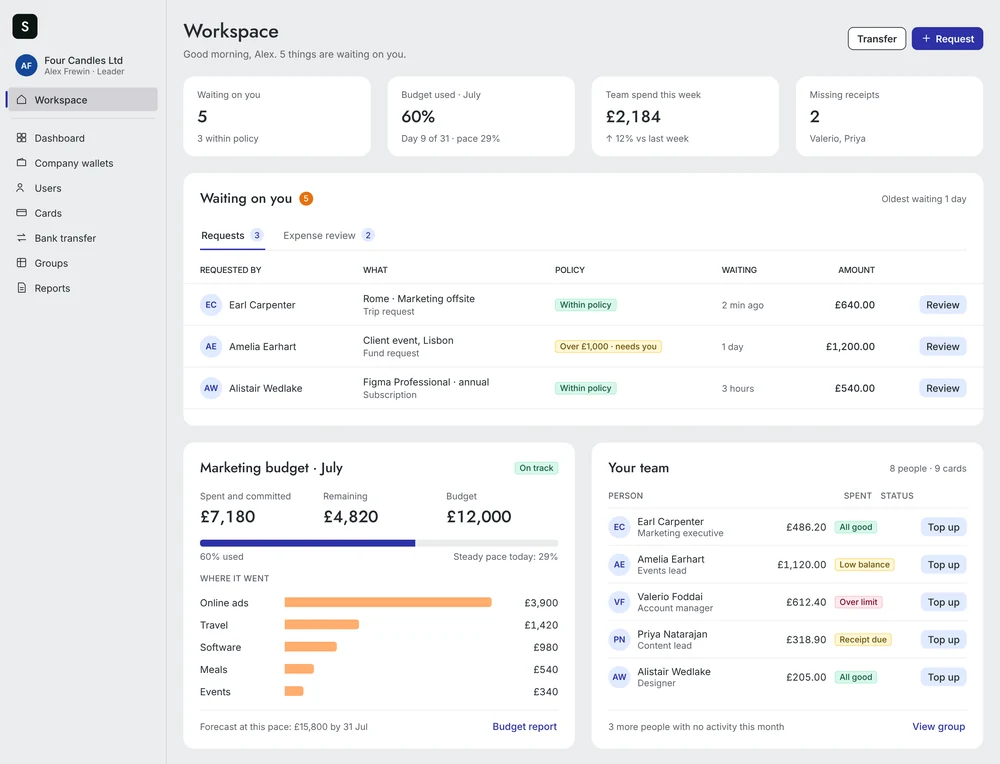Open the Waiting on you summary card
Image resolution: width=1000 pixels, height=764 pixels.
point(277,116)
